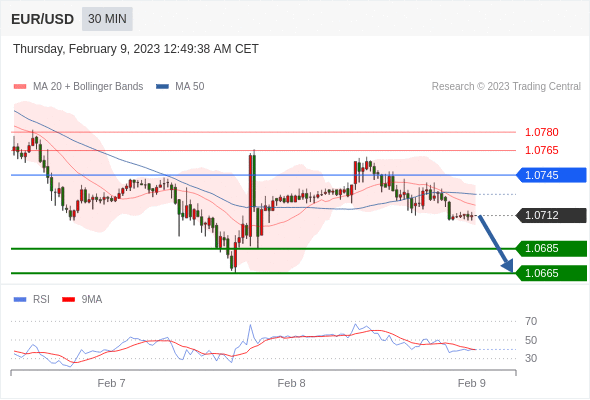Click the Feb 7 date marker

click(111, 383)
